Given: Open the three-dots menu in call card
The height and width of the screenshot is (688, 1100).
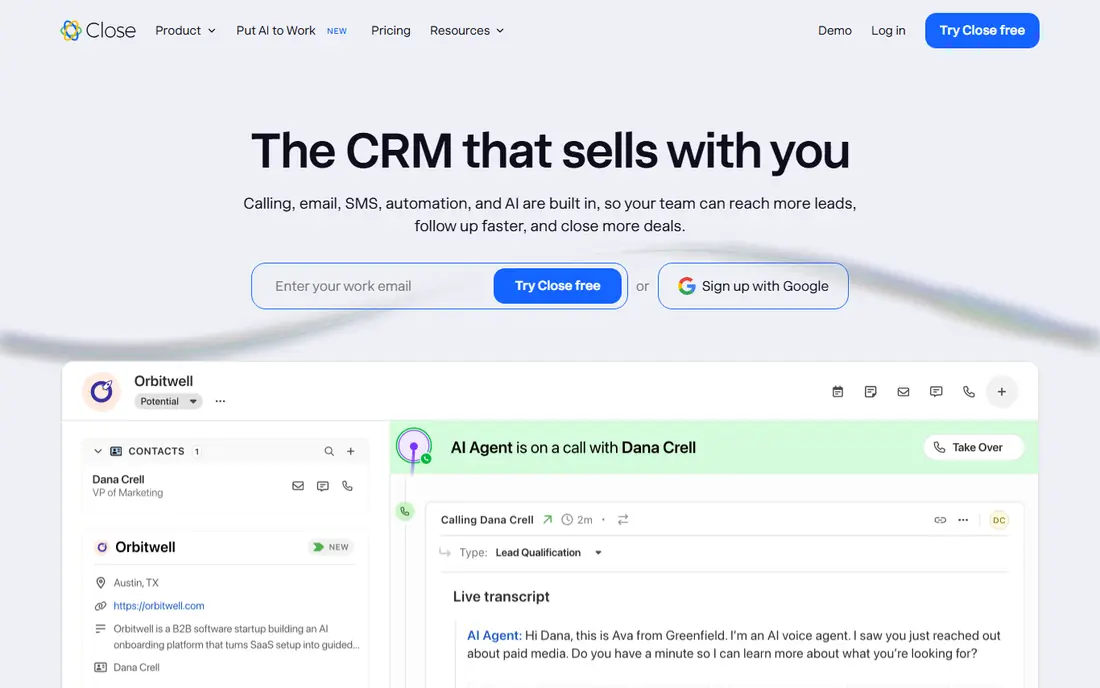Looking at the screenshot, I should [x=963, y=520].
